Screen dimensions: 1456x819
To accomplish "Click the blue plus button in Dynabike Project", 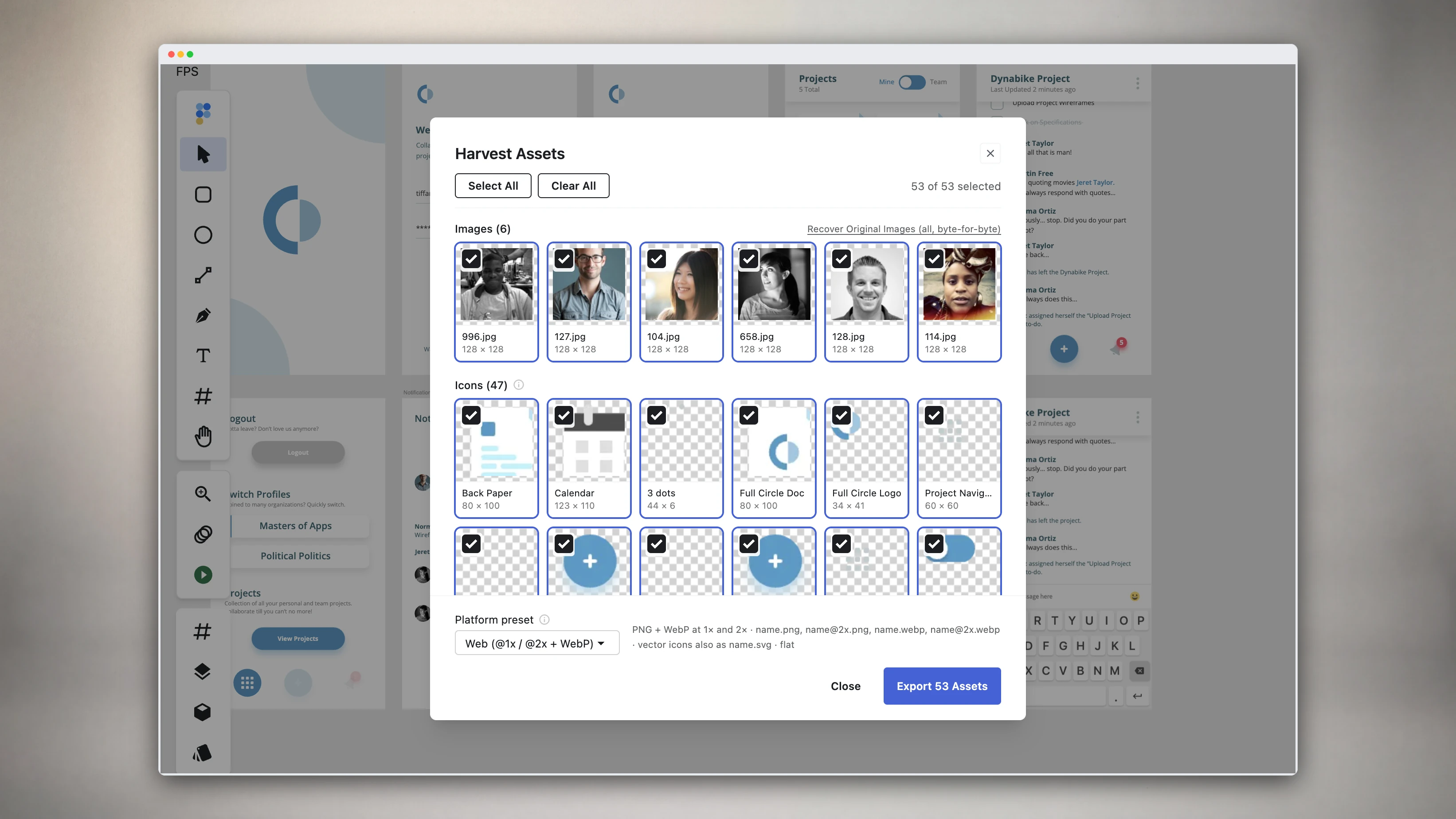I will coord(1064,349).
